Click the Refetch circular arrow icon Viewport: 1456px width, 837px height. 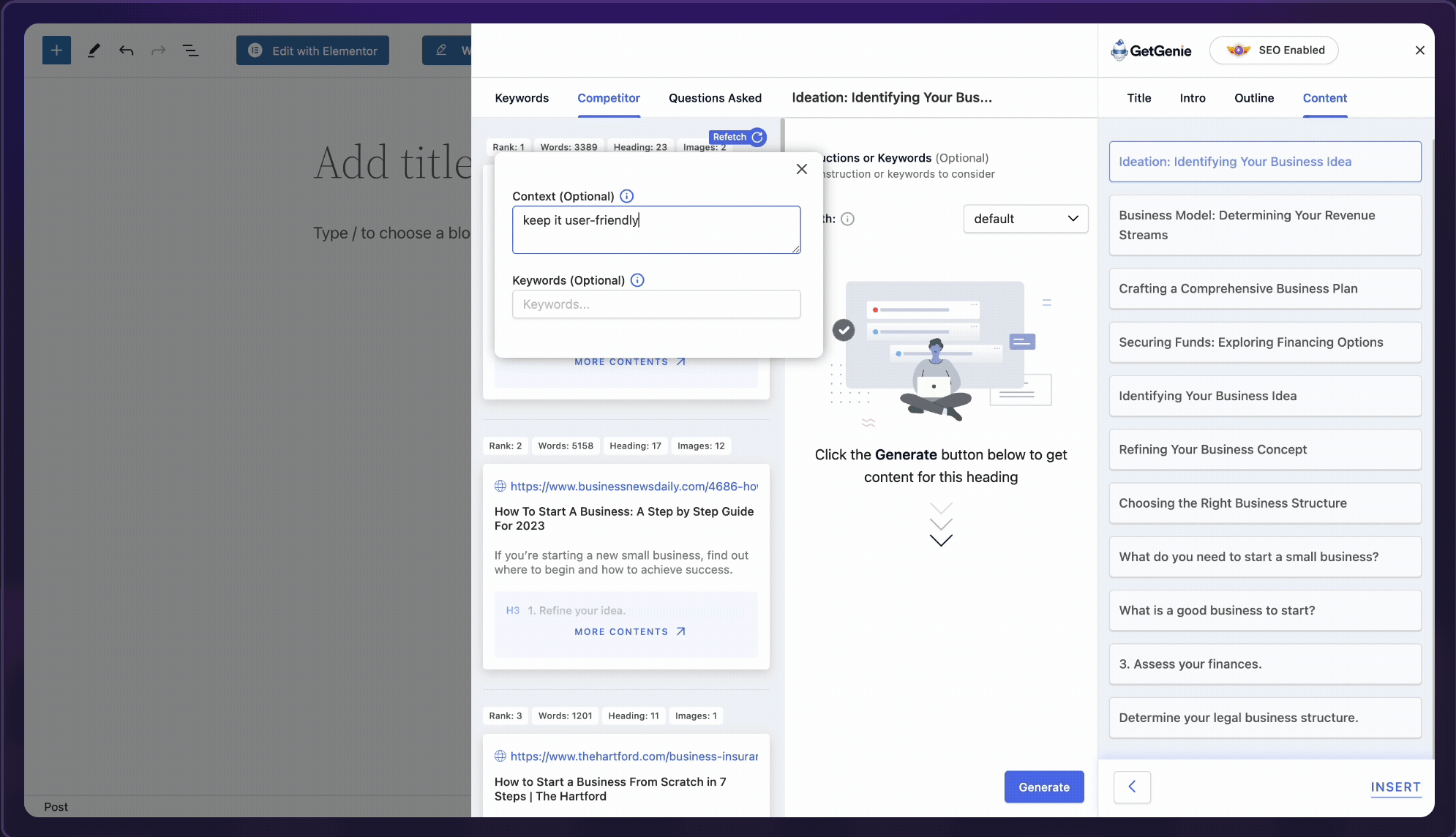[757, 137]
